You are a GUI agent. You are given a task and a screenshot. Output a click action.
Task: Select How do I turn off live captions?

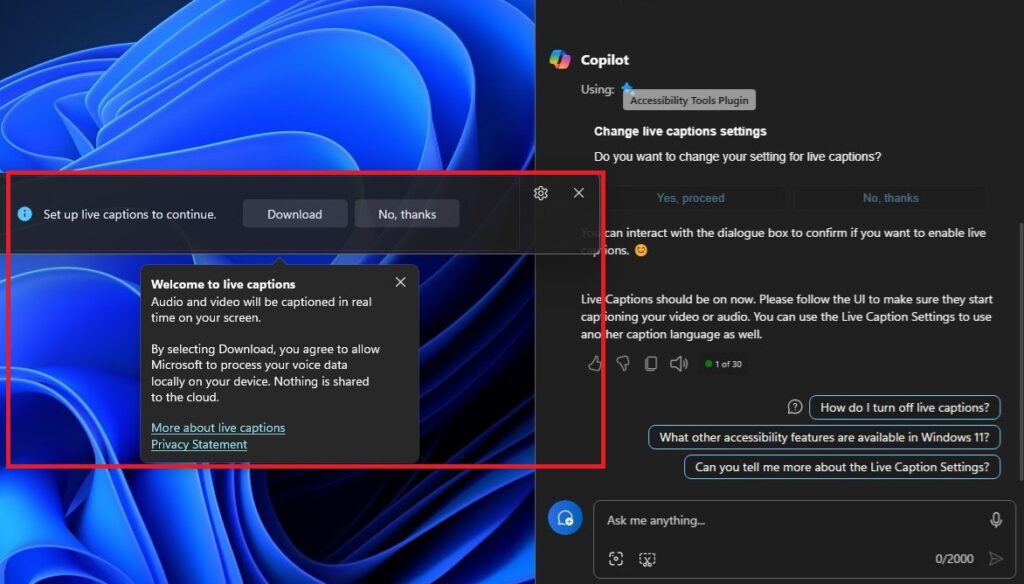[904, 408]
